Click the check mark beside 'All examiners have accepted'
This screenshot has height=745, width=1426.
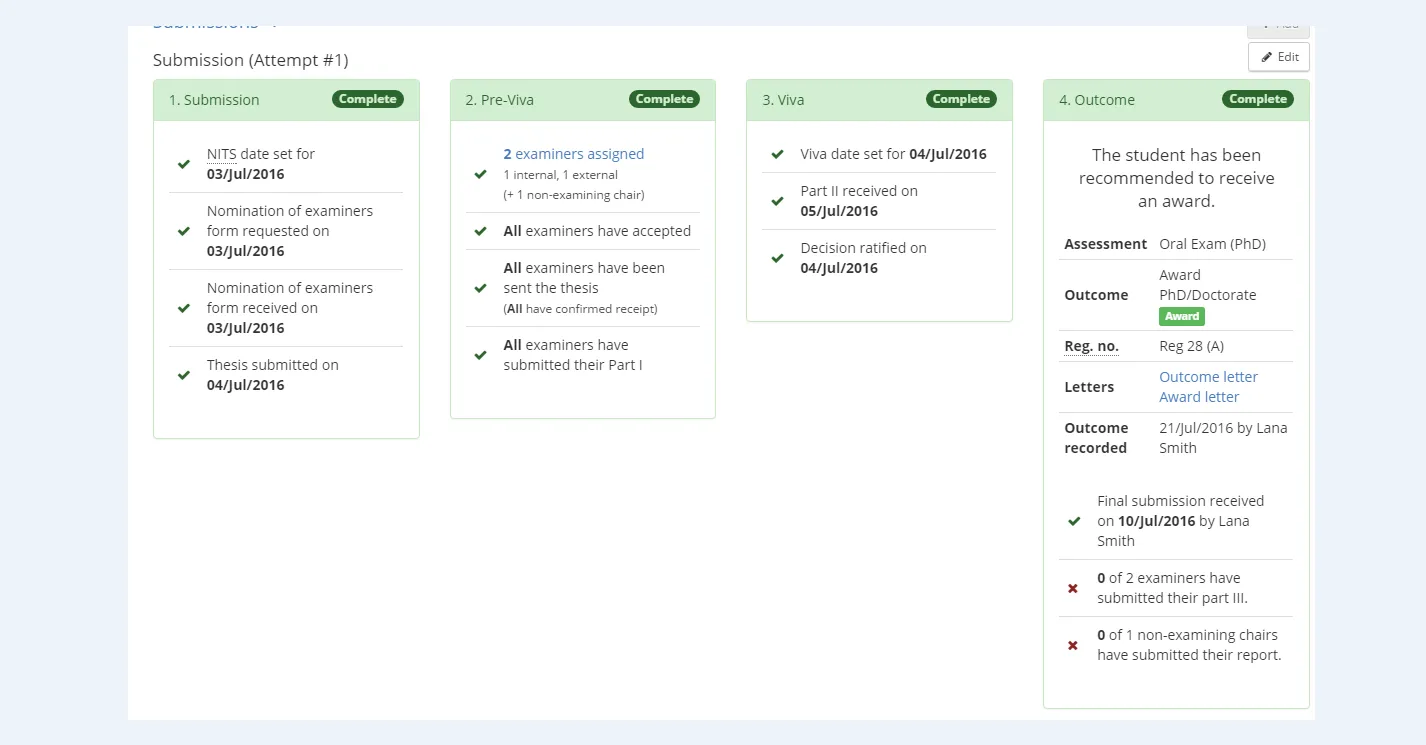point(481,231)
